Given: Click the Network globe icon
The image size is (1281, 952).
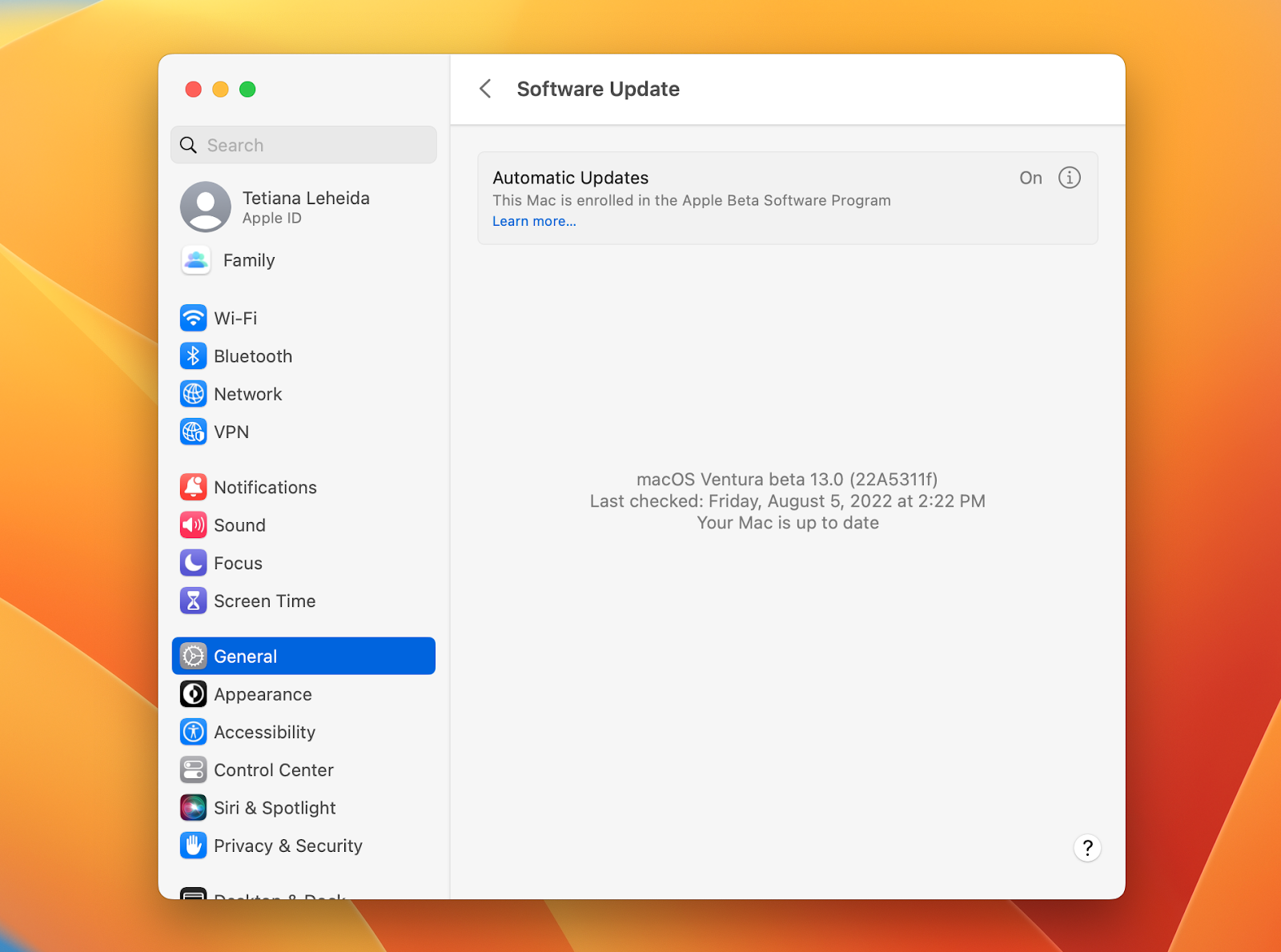Looking at the screenshot, I should (193, 394).
